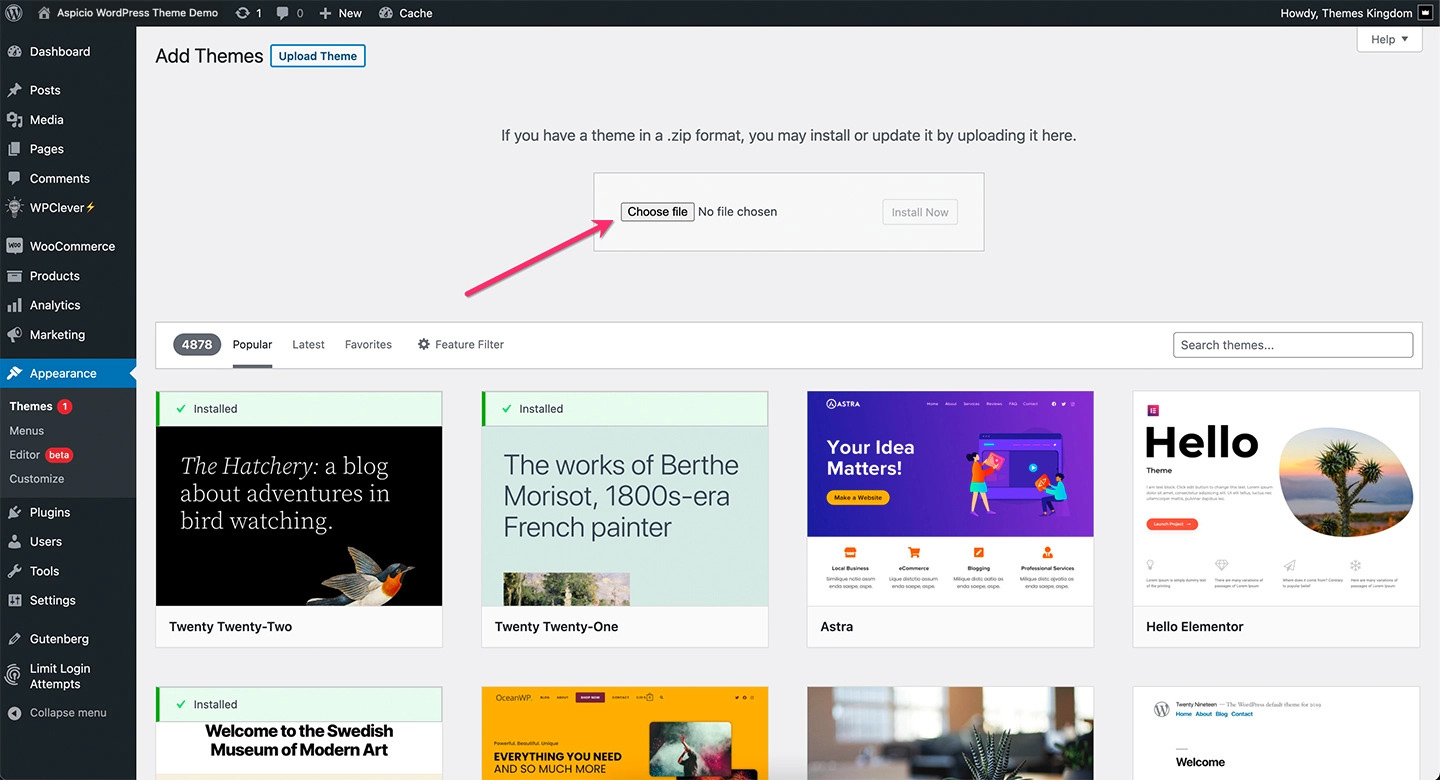Open the Help dropdown panel

[1388, 39]
